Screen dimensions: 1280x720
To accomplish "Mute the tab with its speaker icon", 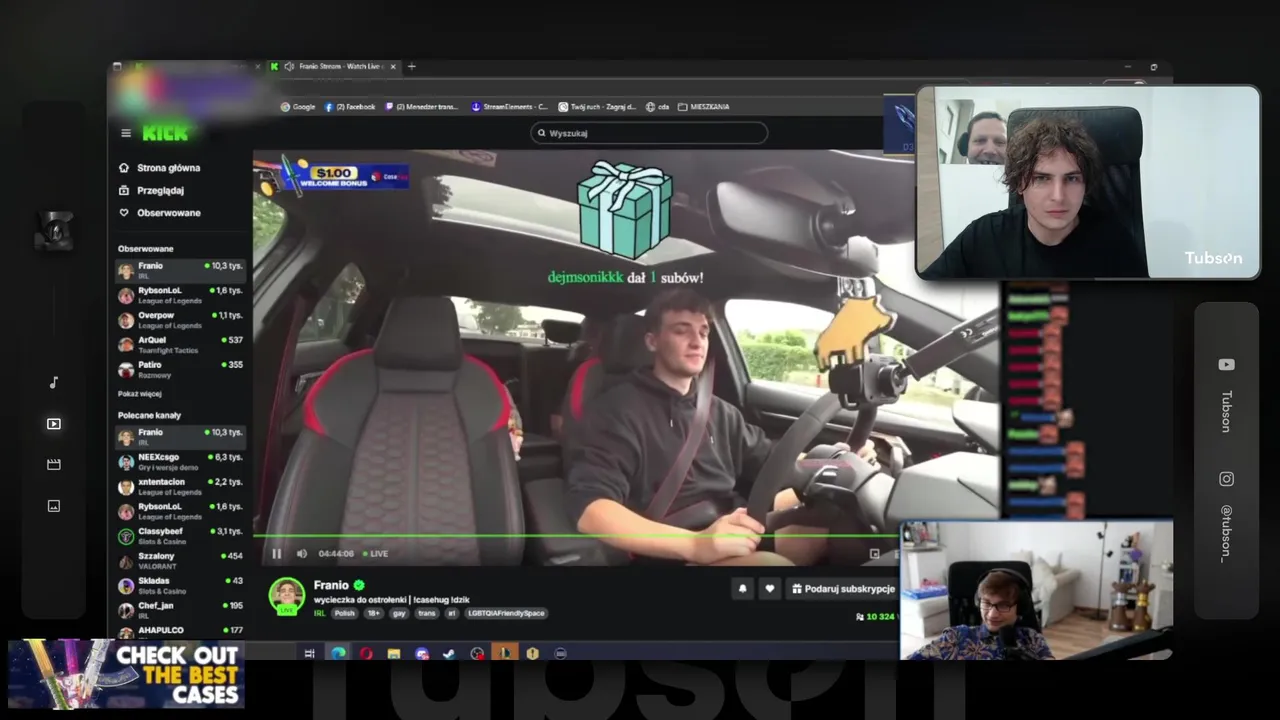I will 289,67.
